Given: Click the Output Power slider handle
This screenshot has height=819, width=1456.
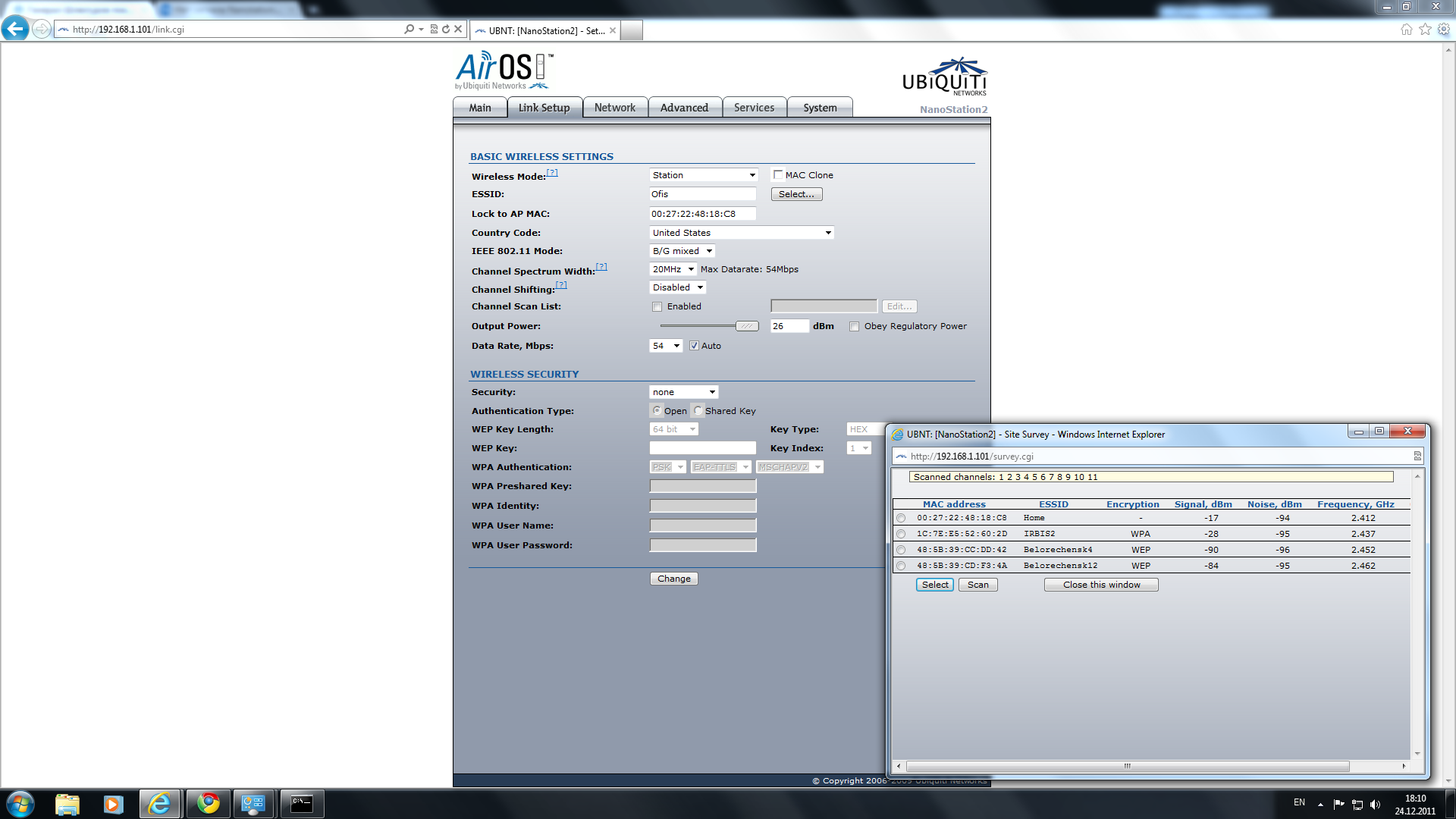Looking at the screenshot, I should coord(746,326).
